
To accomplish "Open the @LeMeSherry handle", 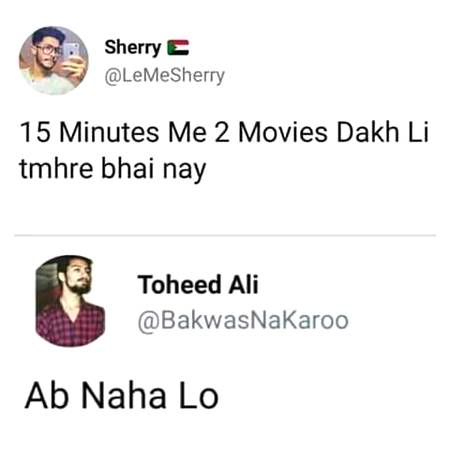I will coord(165,76).
